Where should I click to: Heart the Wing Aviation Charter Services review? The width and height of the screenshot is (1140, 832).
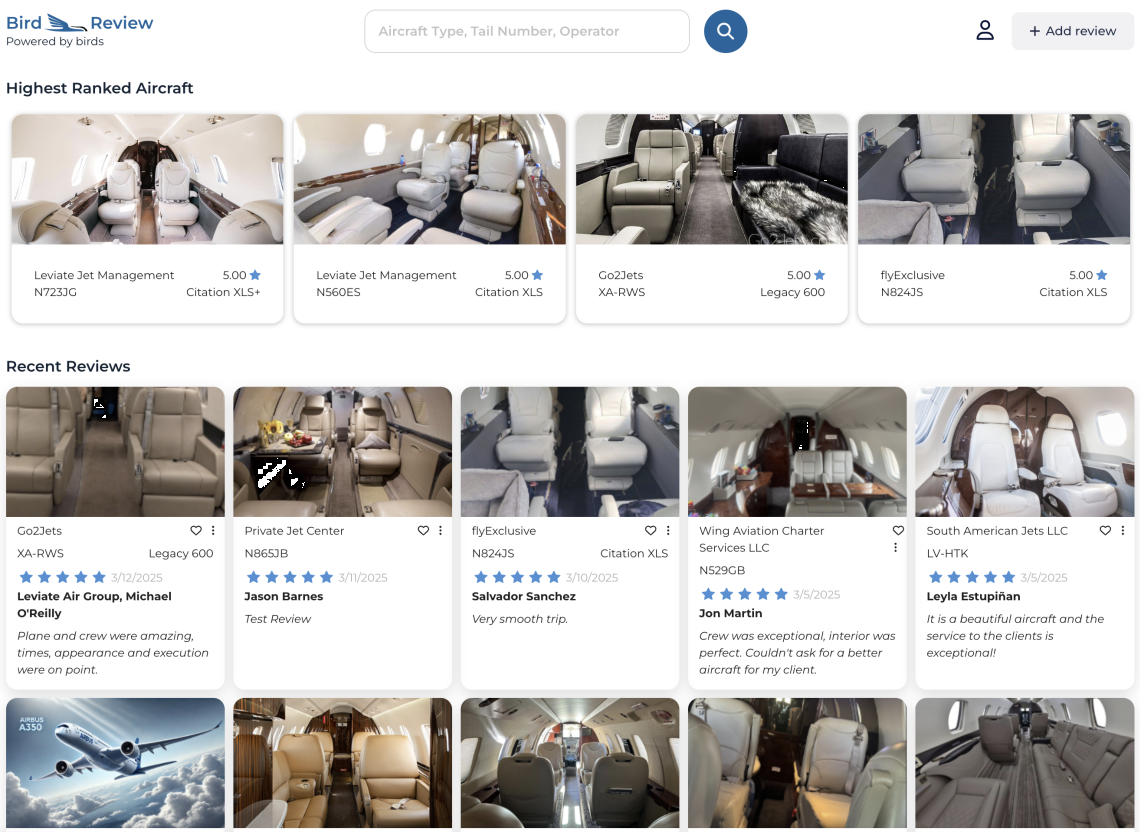(x=899, y=530)
